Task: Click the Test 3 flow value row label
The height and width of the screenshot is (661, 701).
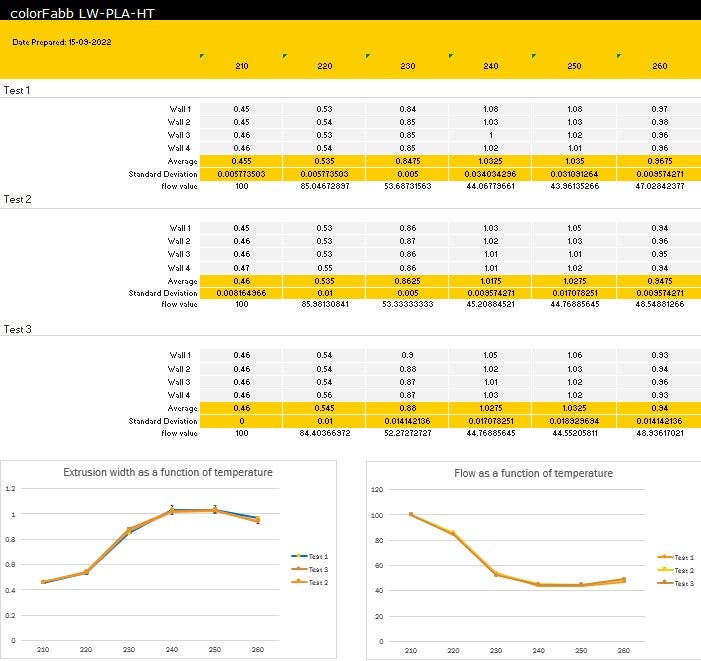Action: pyautogui.click(x=179, y=433)
